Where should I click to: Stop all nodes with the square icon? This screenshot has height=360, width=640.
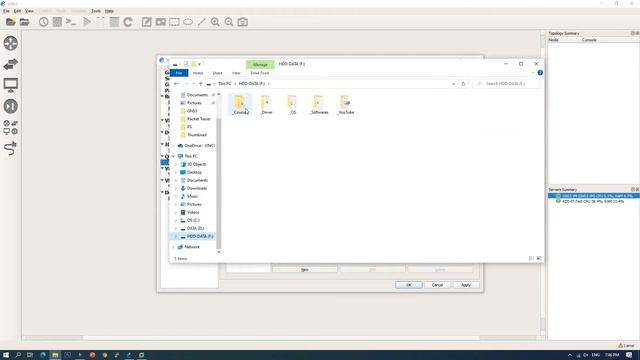click(x=114, y=22)
